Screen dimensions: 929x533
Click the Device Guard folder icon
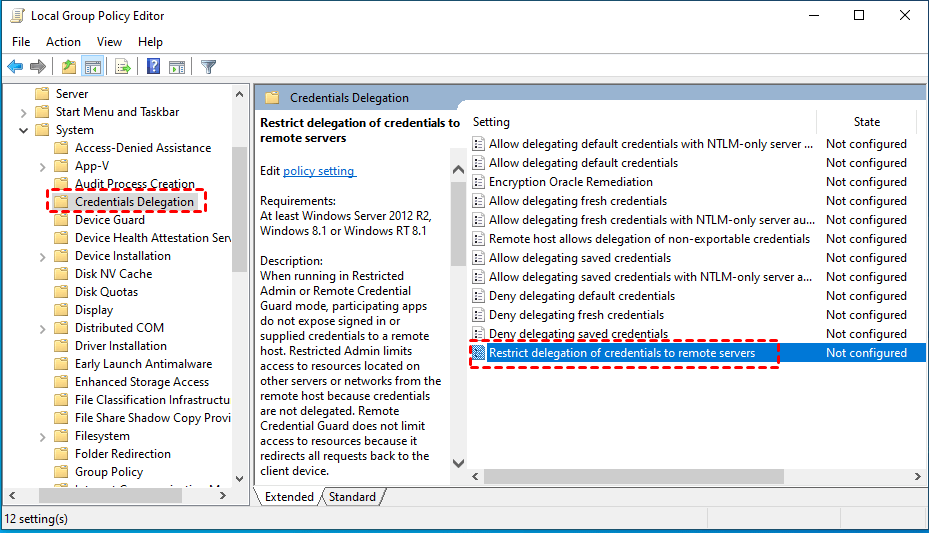point(61,220)
